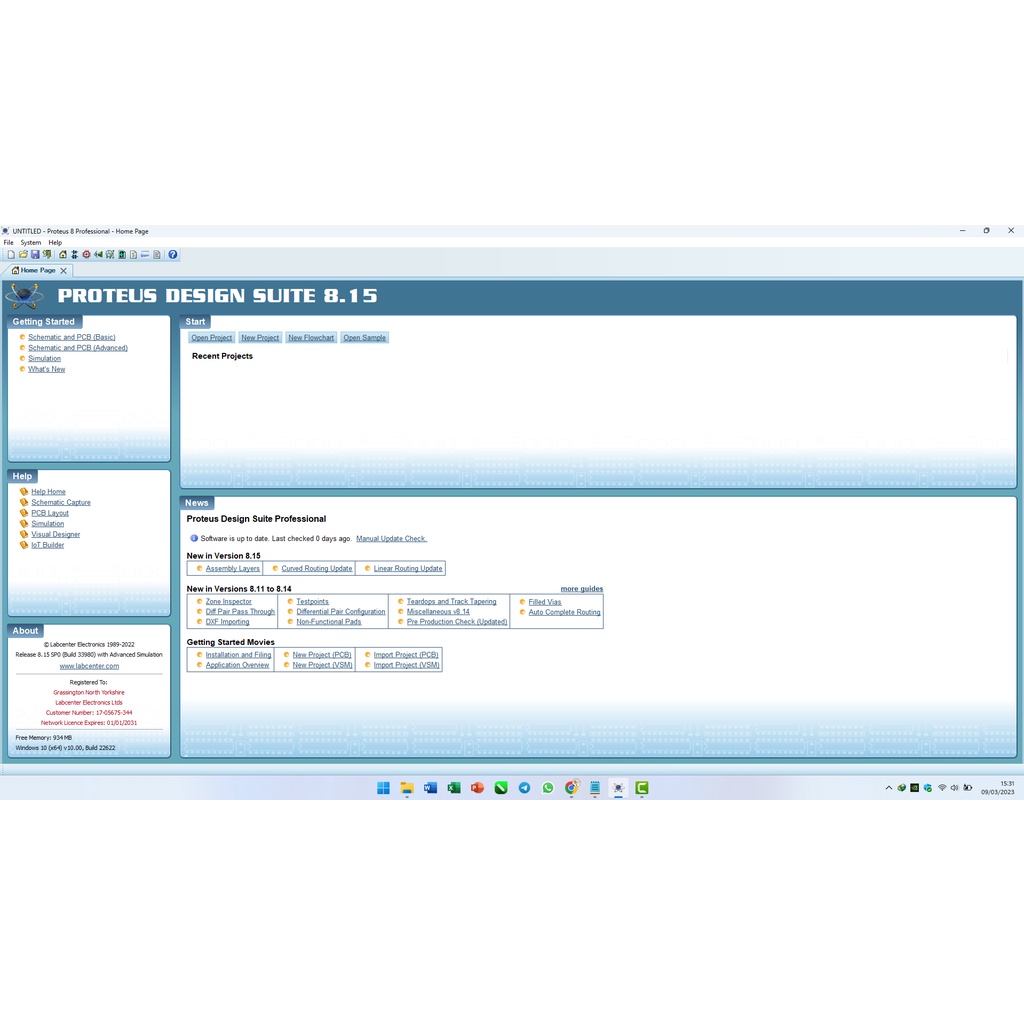1024x1024 pixels.
Task: Open the System menu
Action: point(31,242)
